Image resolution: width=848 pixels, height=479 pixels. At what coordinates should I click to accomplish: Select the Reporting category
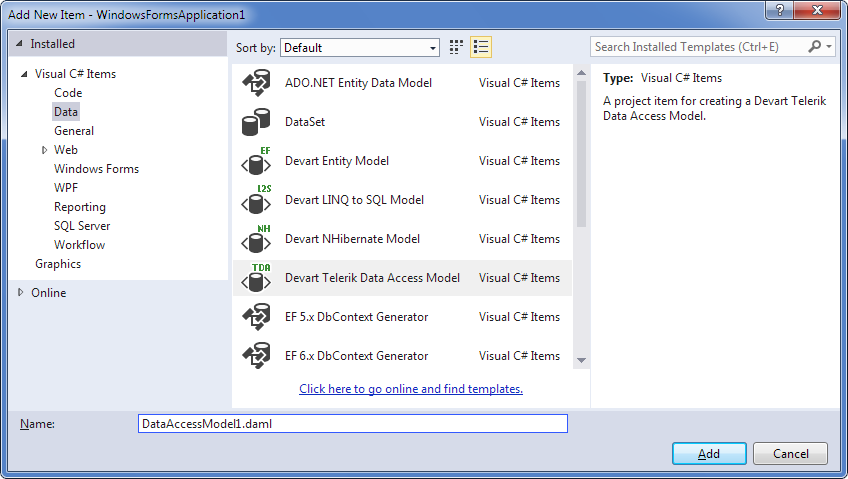tap(80, 207)
